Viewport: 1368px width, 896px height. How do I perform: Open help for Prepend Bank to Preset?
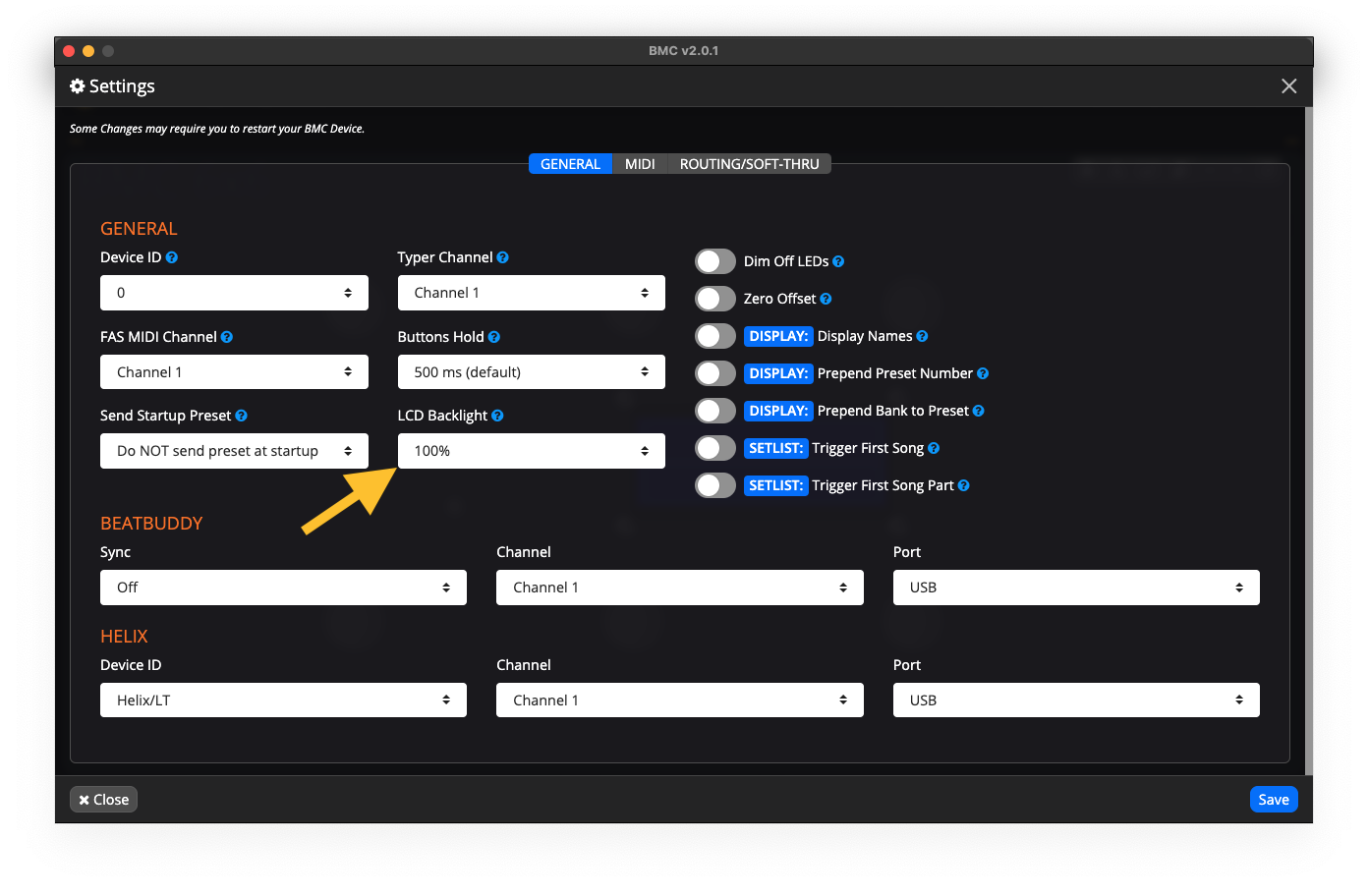[x=978, y=411]
